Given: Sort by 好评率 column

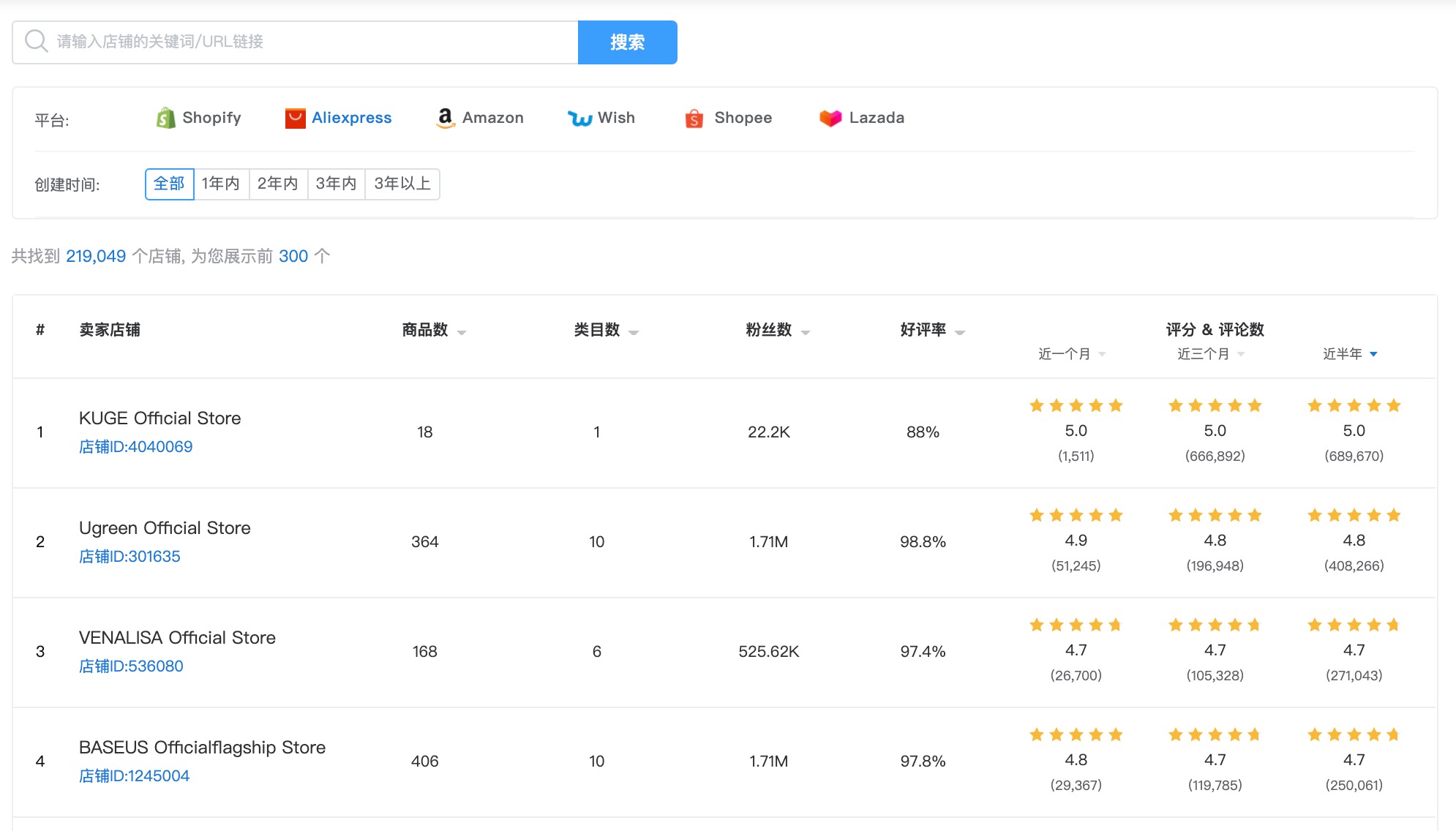Looking at the screenshot, I should 933,330.
